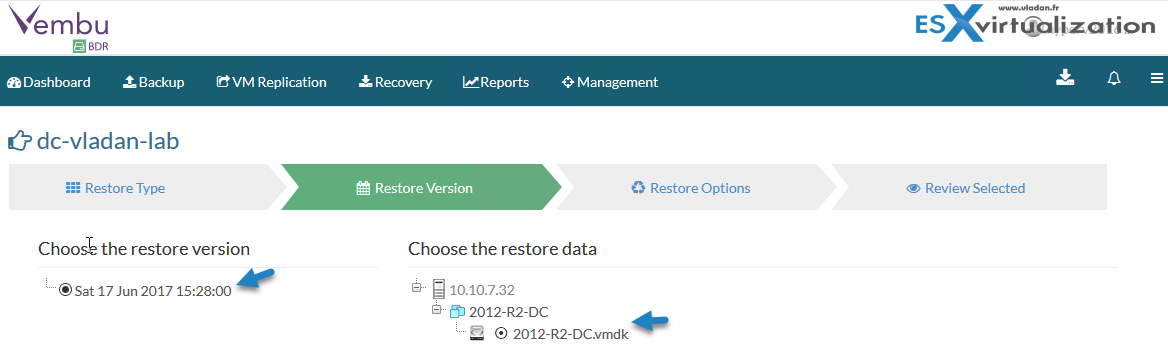This screenshot has height=363, width=1168.
Task: Open the Backup menu
Action: pos(153,82)
